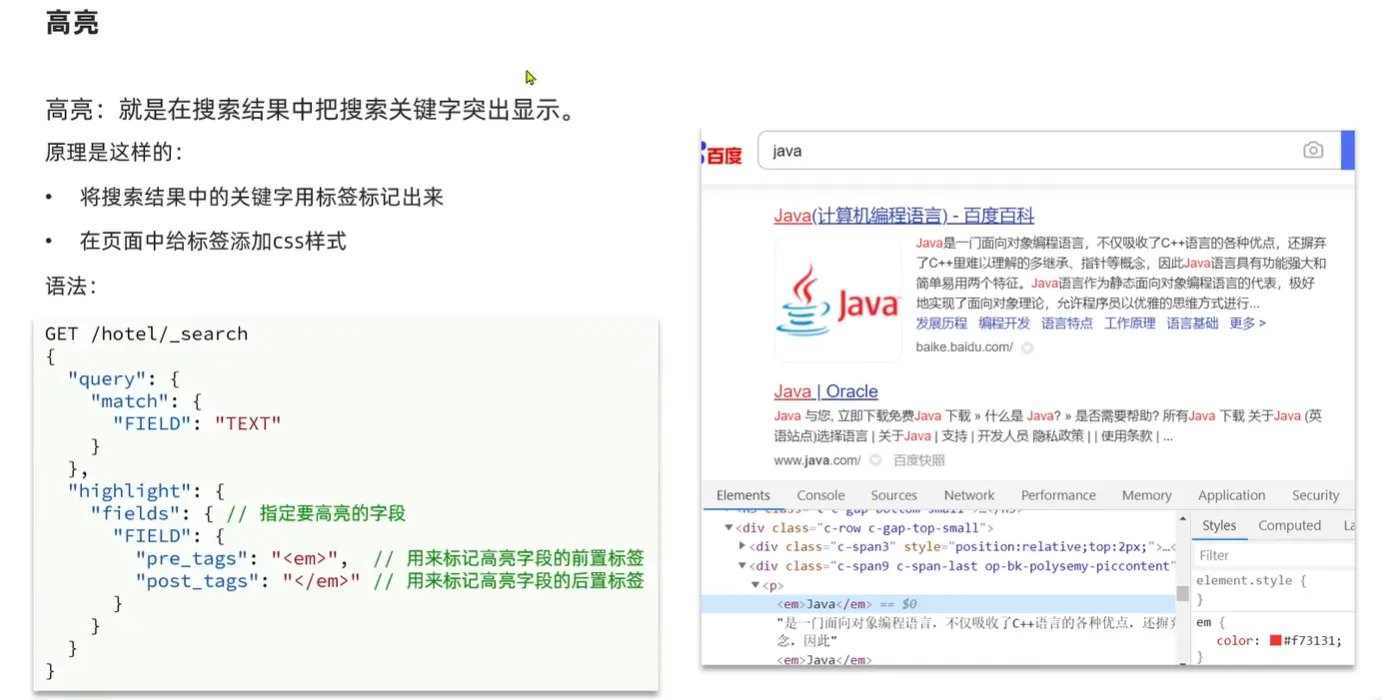
Task: Open the Java | Oracle result link
Action: 825,392
